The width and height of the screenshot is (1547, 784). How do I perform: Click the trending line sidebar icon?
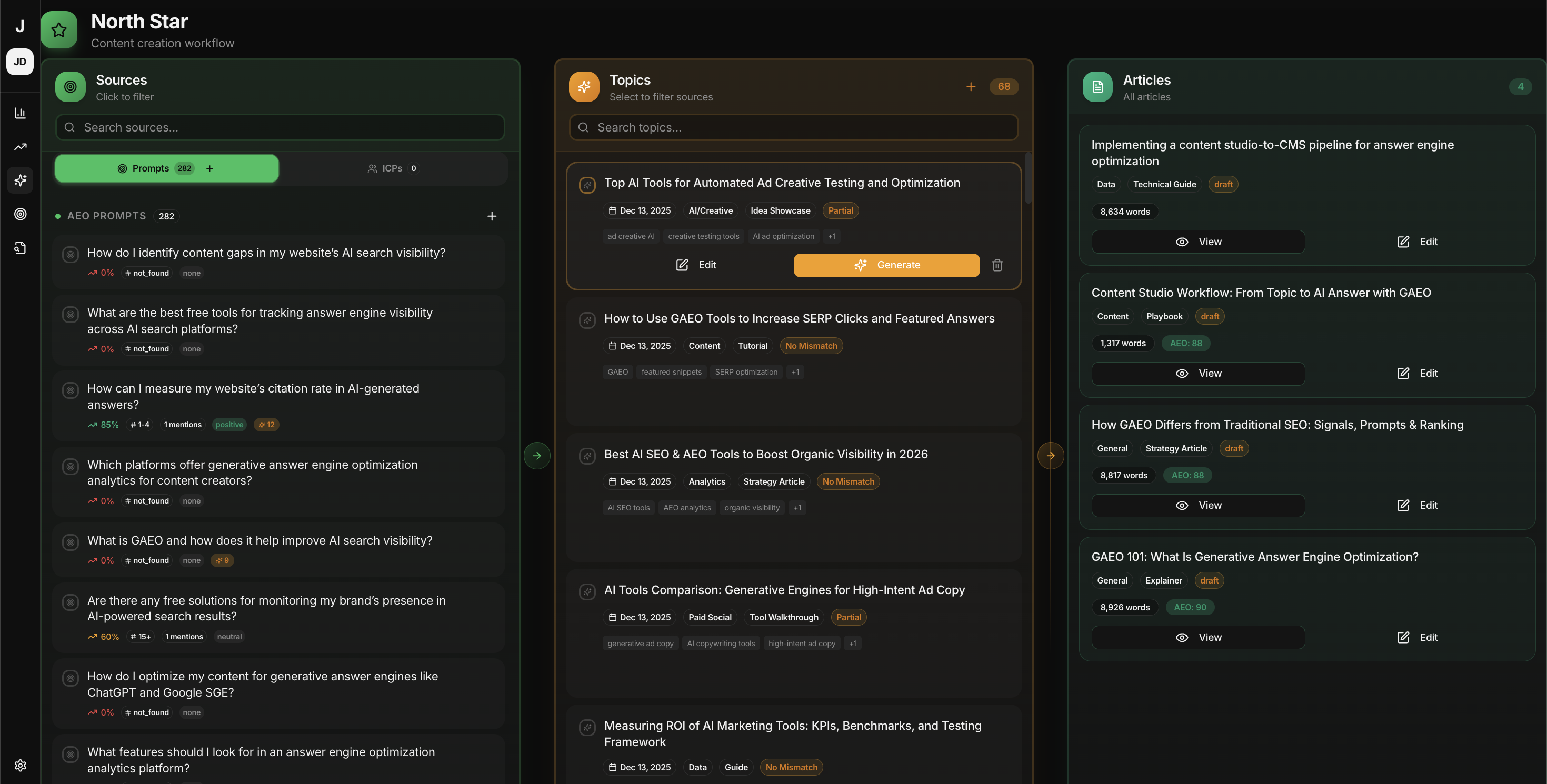tap(20, 146)
